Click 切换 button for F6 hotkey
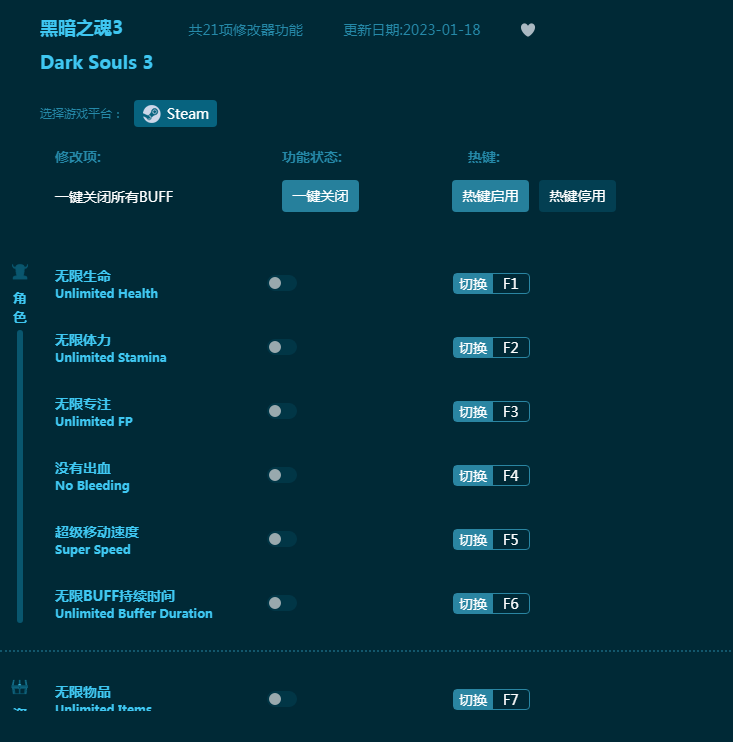 (473, 604)
